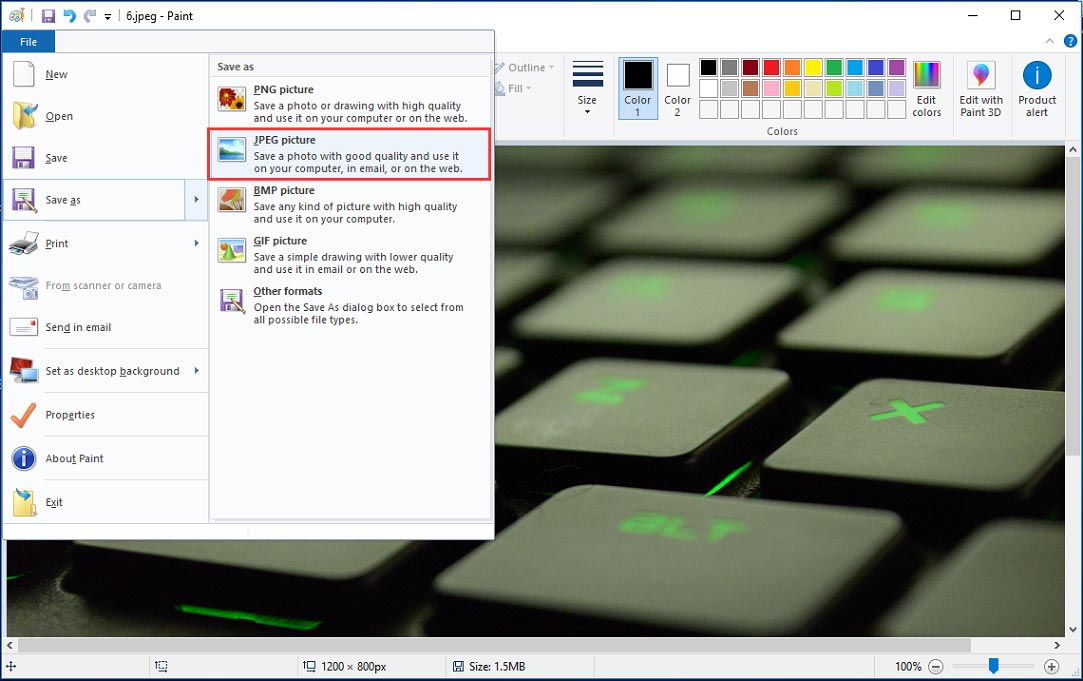Viewport: 1083px width, 681px height.
Task: Click the Open folder icon
Action: (x=24, y=116)
